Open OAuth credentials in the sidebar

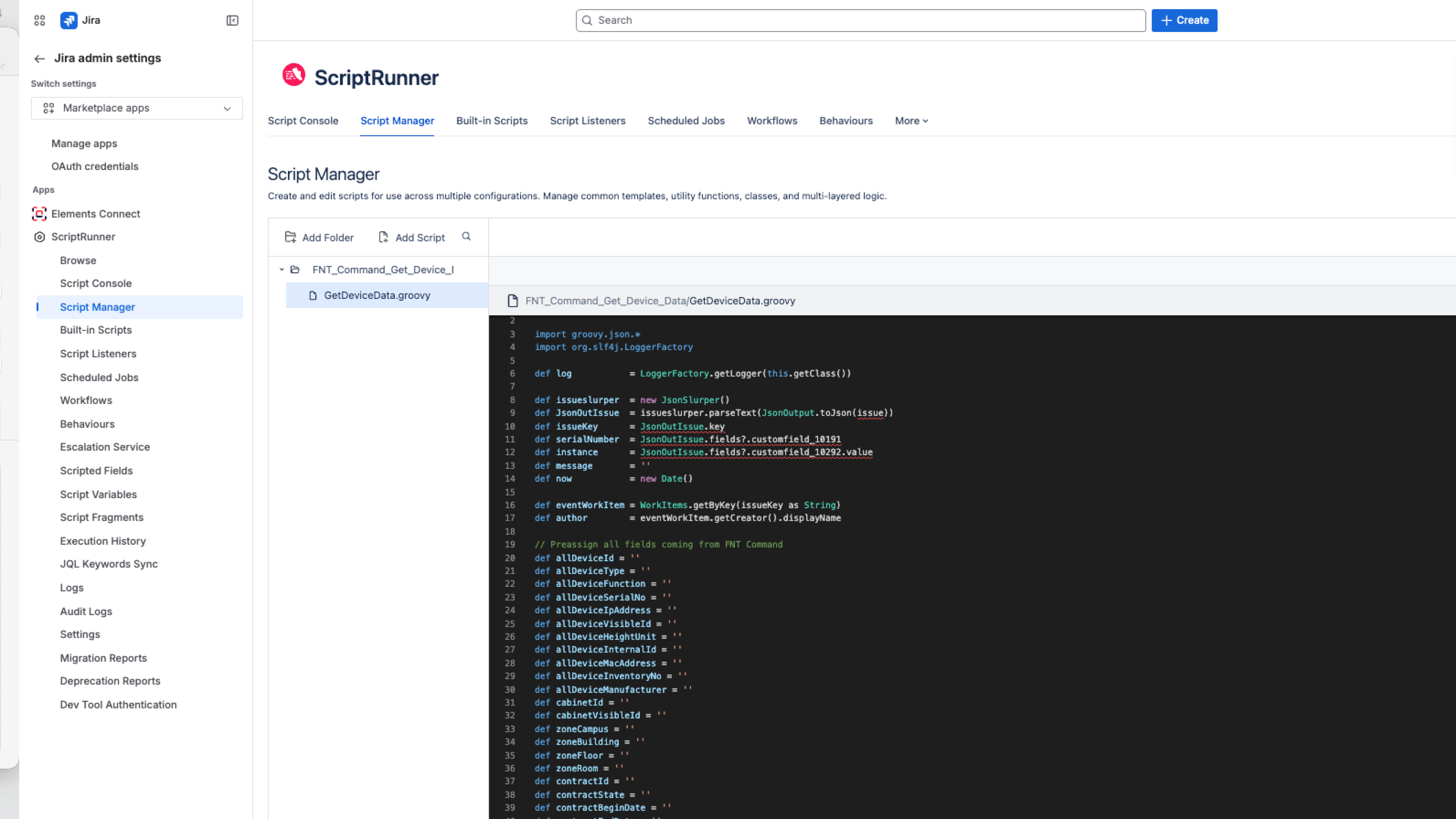[95, 166]
